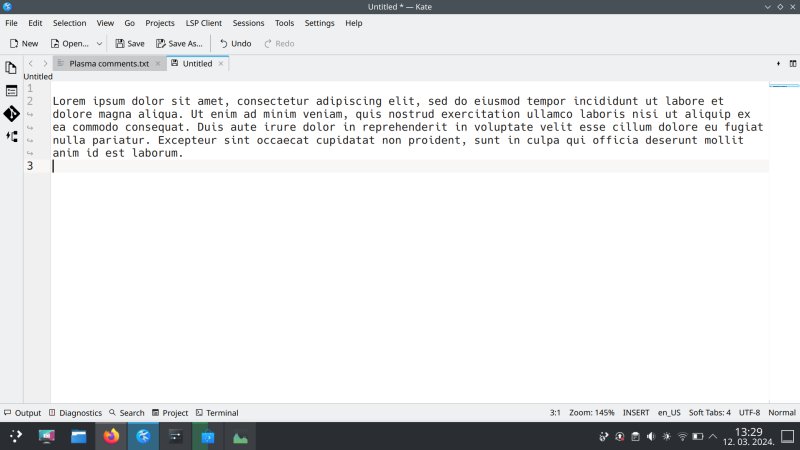
Task: Open the Help menu
Action: point(354,23)
